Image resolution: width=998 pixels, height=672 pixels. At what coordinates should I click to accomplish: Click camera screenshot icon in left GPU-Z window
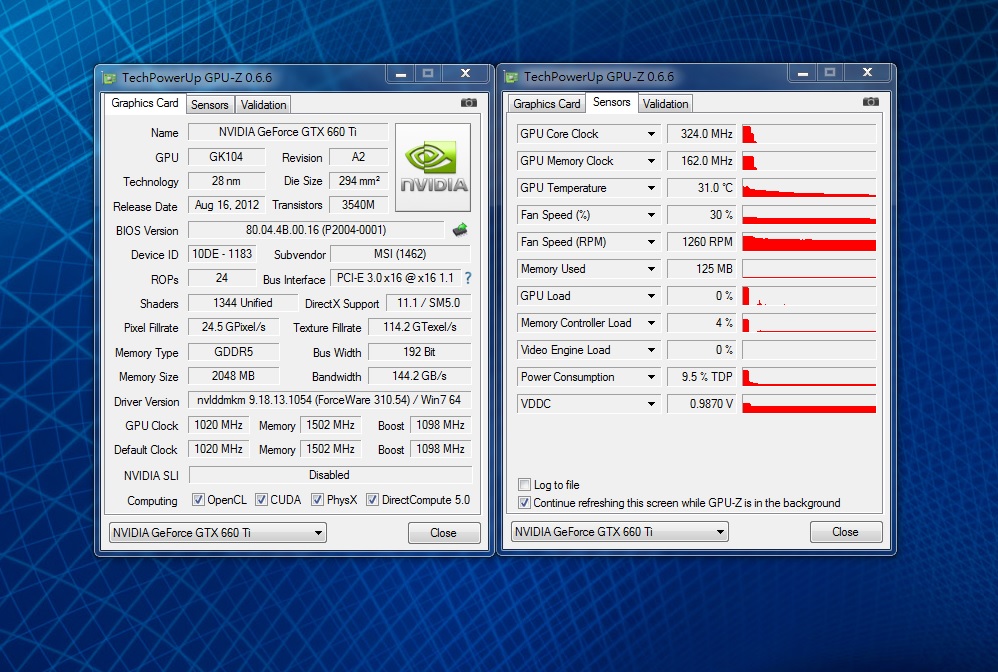468,102
